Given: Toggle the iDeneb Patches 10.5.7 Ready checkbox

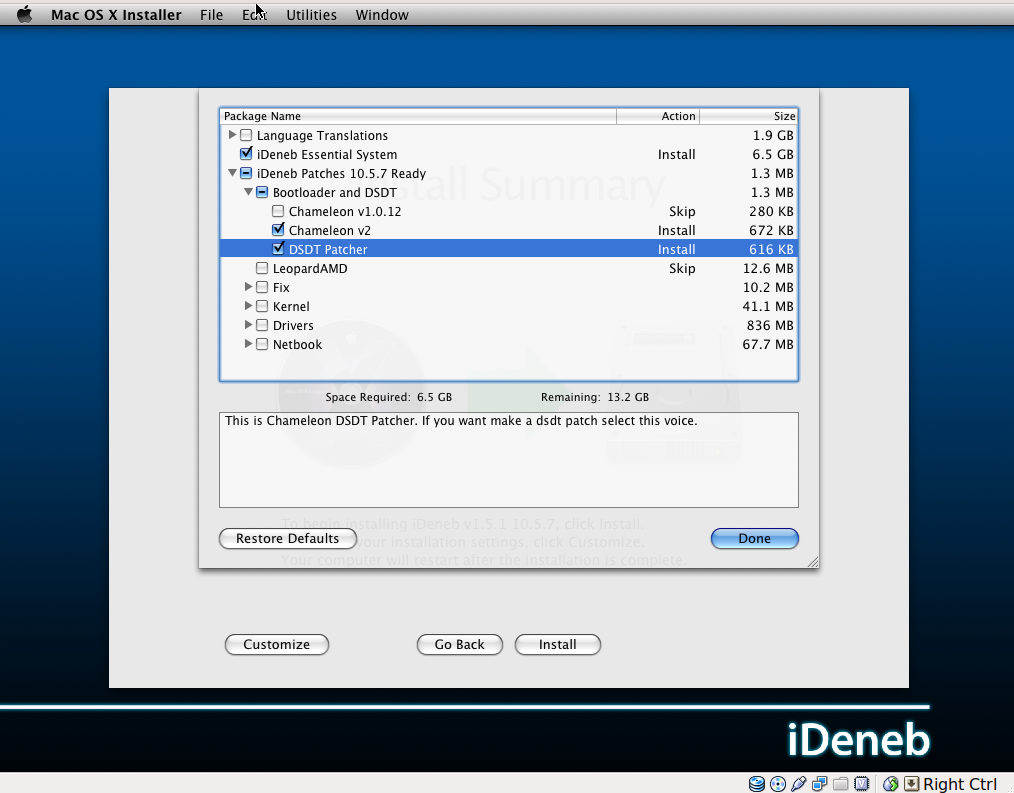Looking at the screenshot, I should [246, 173].
